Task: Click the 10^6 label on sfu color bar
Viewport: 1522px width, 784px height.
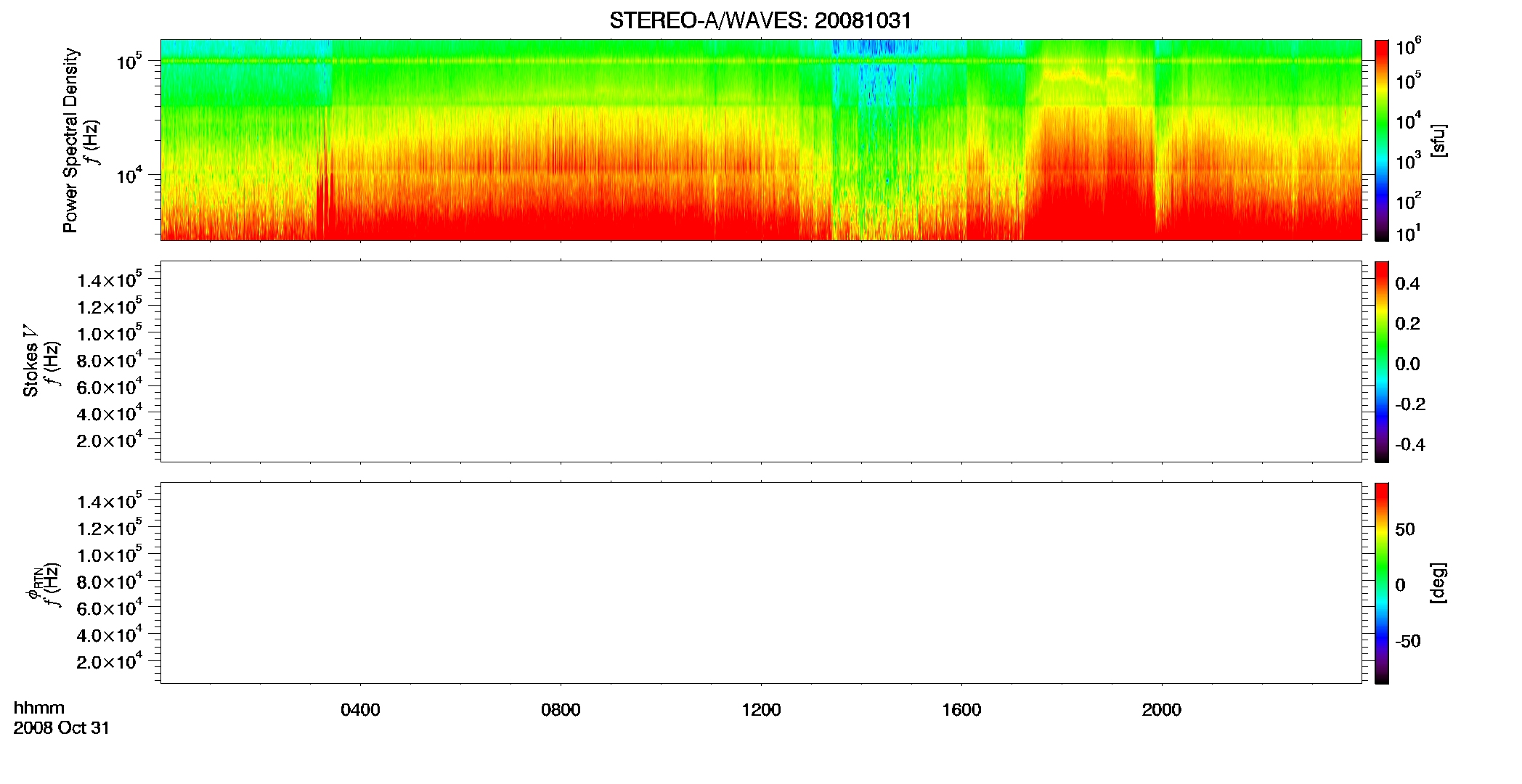Action: [x=1409, y=47]
